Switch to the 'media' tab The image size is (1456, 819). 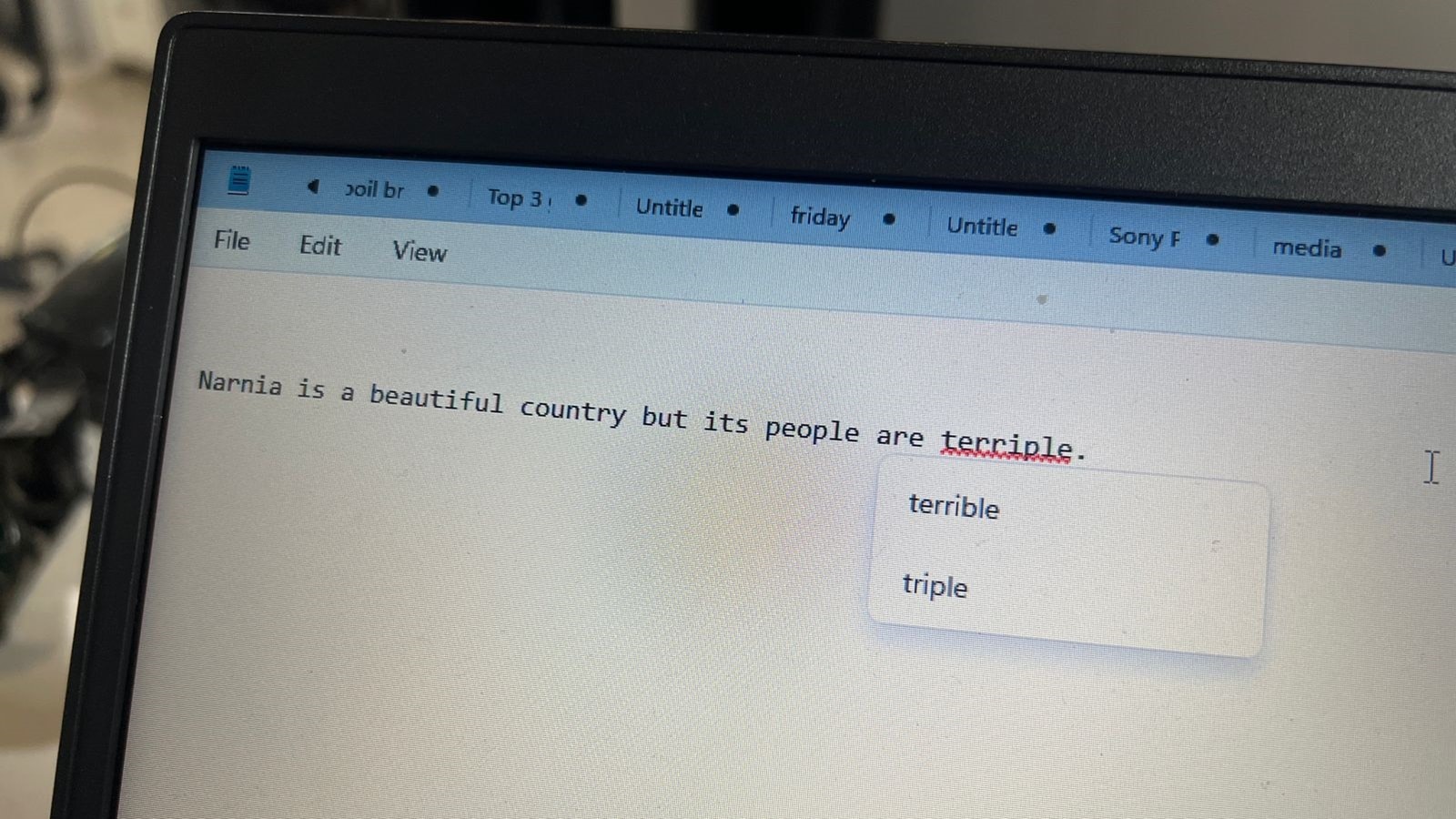(1306, 248)
